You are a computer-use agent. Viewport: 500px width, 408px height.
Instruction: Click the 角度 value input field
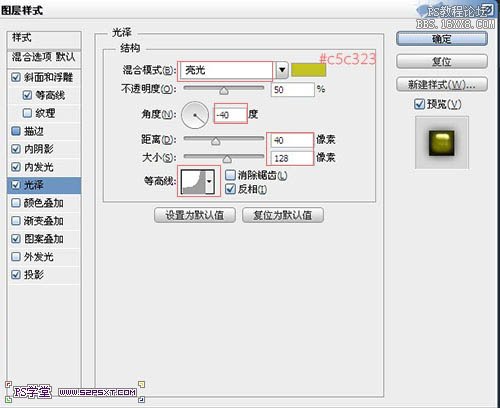[x=230, y=115]
